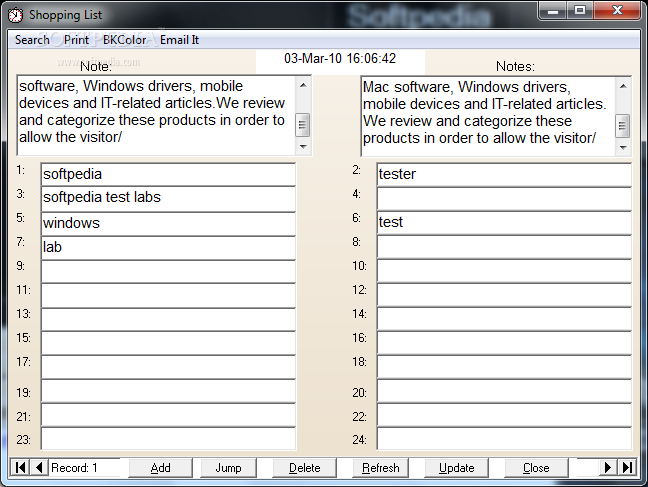Close window with the title bar X

pyautogui.click(x=617, y=10)
